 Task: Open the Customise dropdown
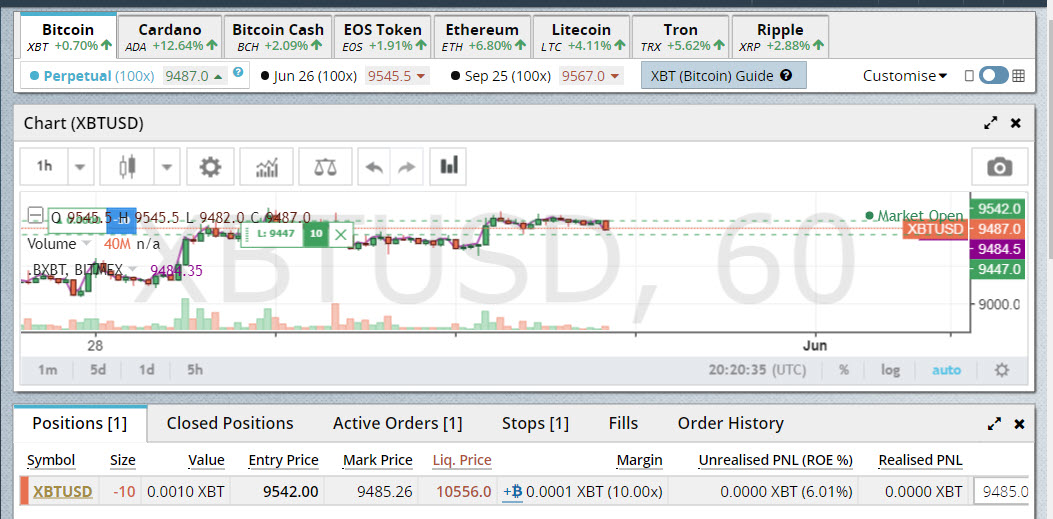click(905, 76)
